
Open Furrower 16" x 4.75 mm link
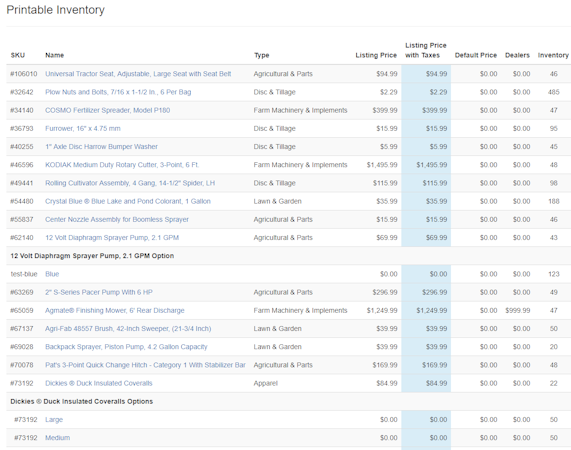[x=83, y=129]
